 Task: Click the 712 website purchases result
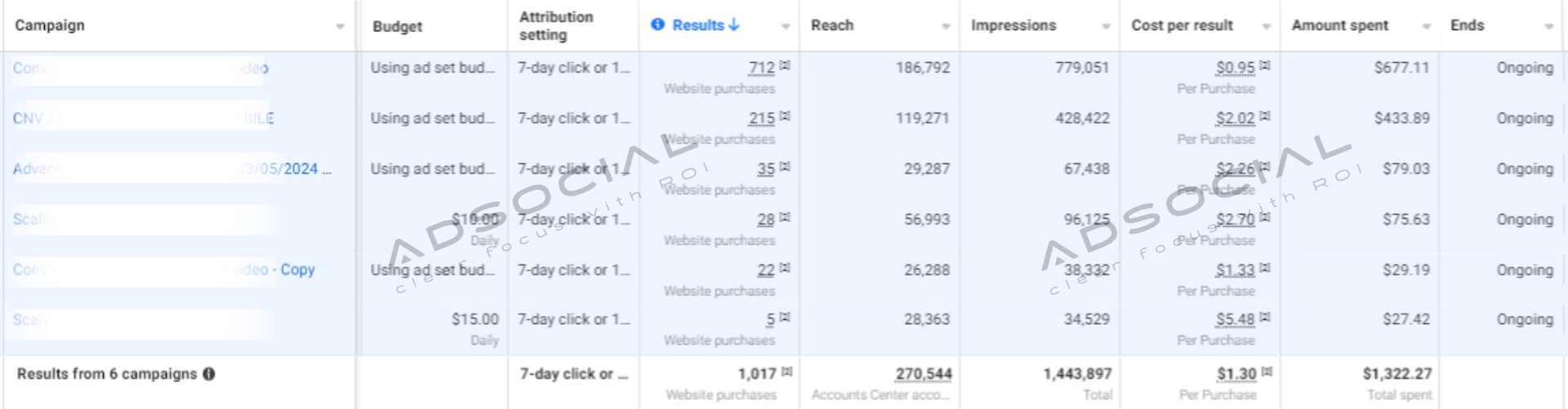click(761, 69)
